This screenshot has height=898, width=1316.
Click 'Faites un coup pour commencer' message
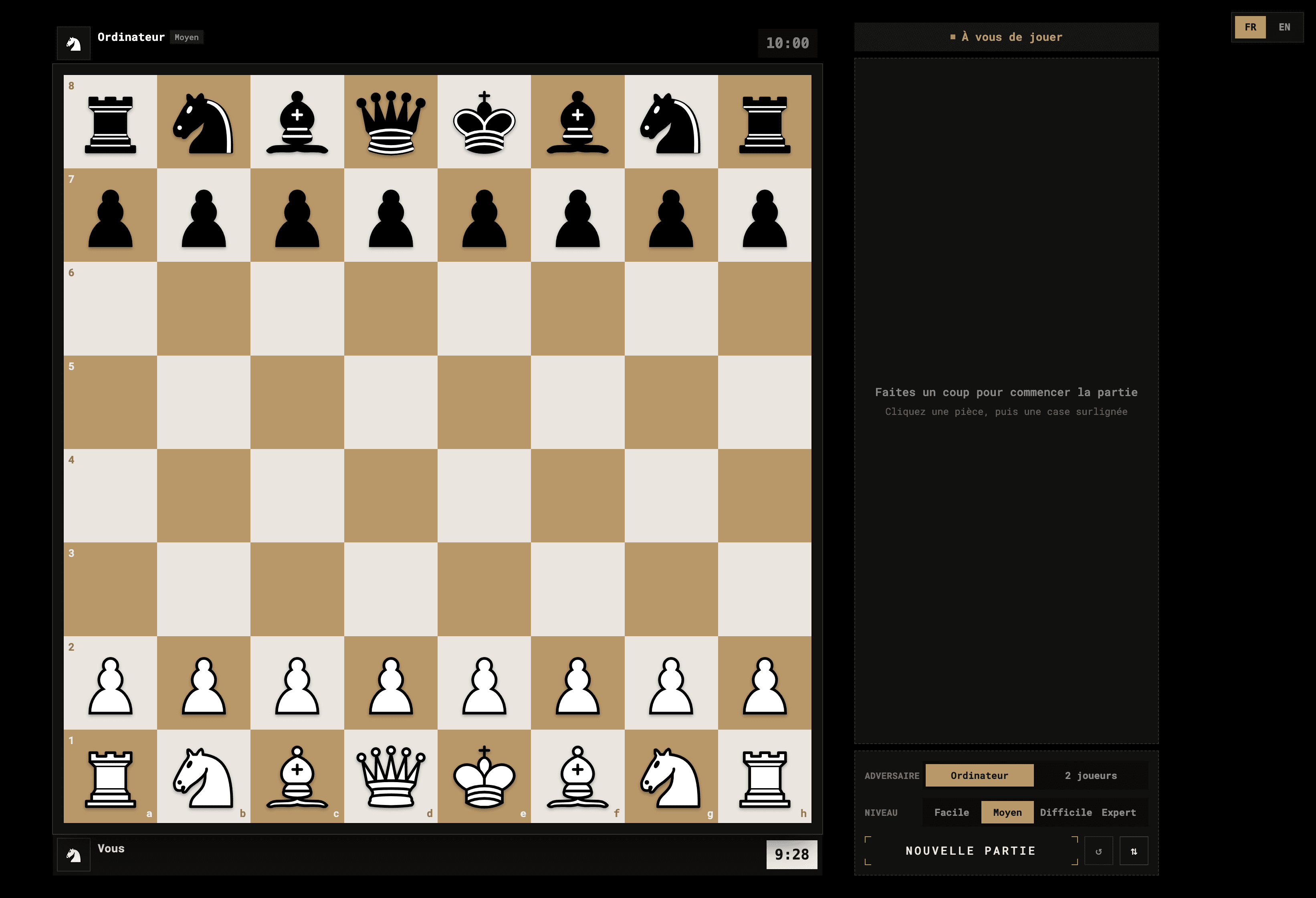pyautogui.click(x=1006, y=392)
